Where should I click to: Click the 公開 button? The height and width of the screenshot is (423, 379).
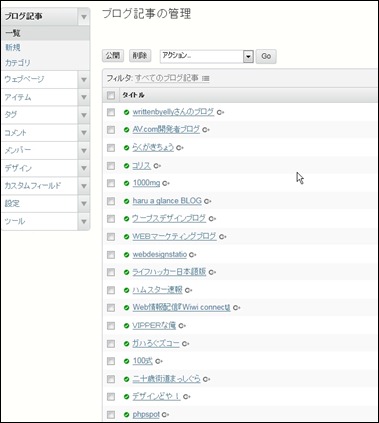[x=113, y=56]
